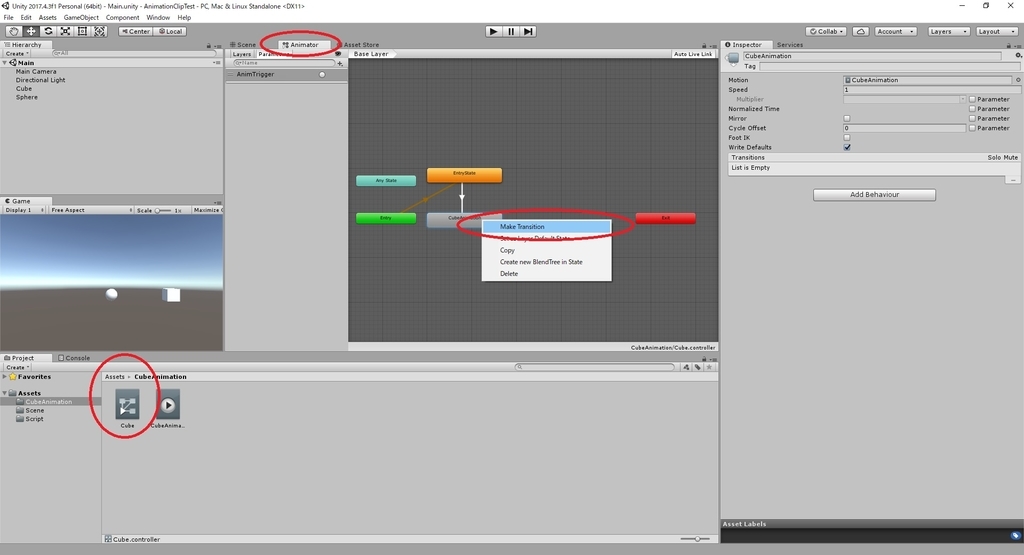The width and height of the screenshot is (1024, 555).
Task: Choose Copy in context menu
Action: (x=547, y=250)
